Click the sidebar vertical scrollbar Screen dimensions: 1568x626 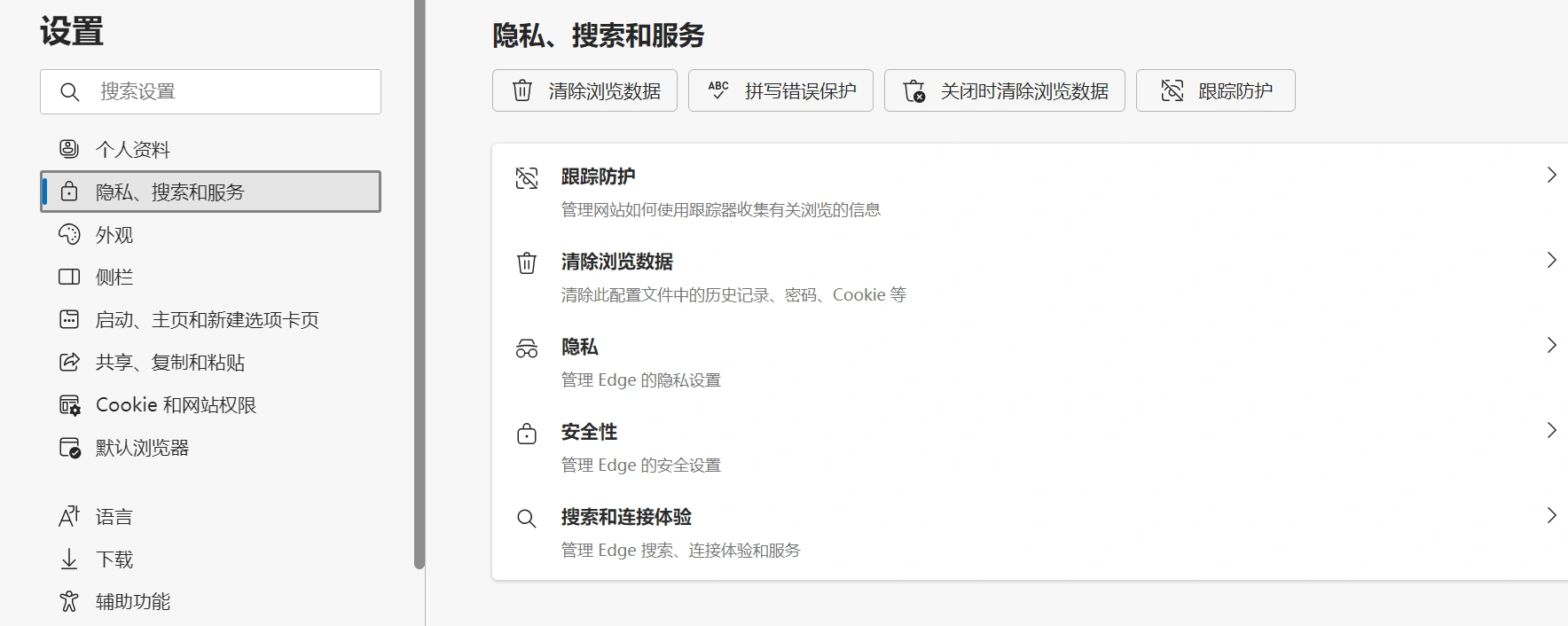point(419,284)
